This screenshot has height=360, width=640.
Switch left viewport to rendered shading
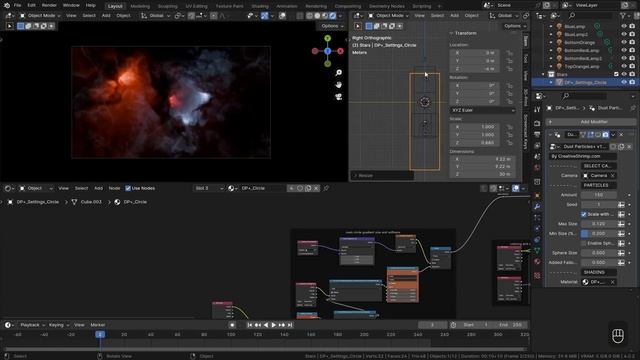click(332, 16)
